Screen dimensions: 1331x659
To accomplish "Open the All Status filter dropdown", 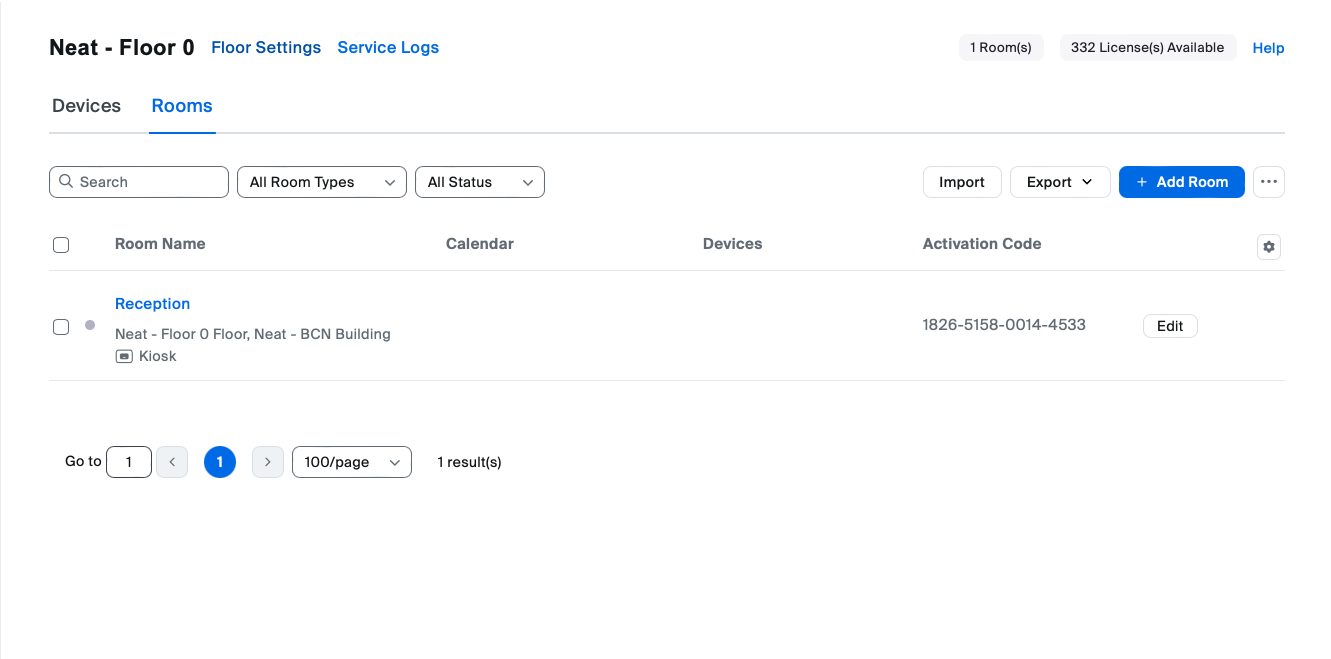I will pyautogui.click(x=480, y=182).
